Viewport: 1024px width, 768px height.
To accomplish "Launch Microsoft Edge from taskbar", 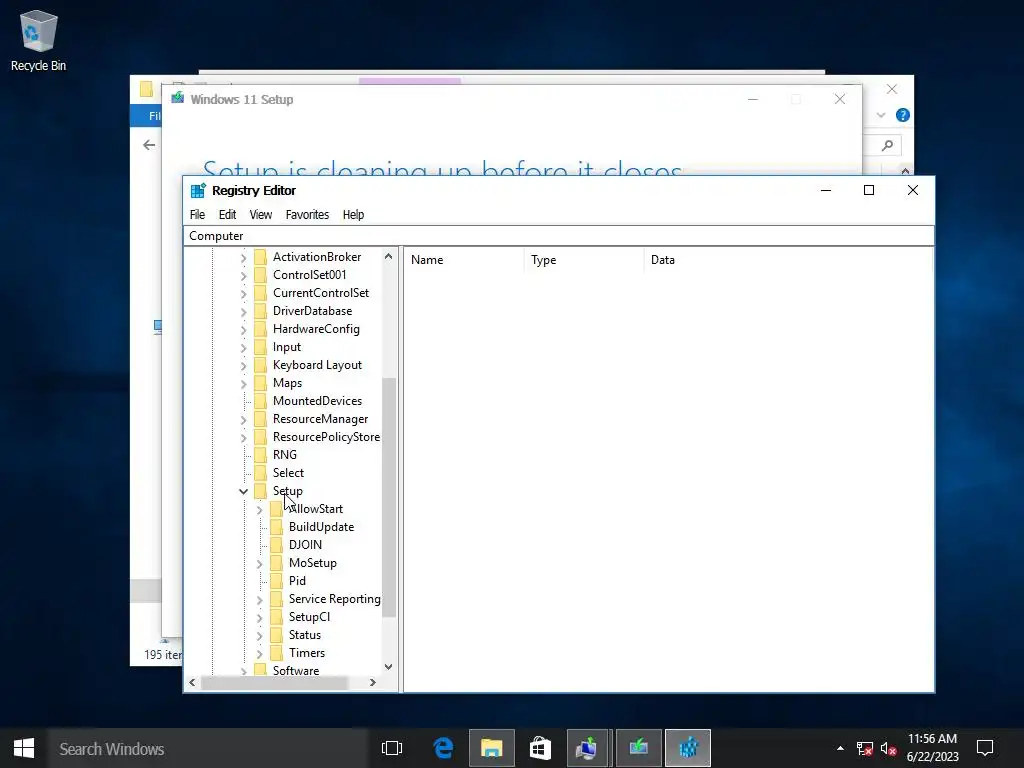I will pos(443,748).
